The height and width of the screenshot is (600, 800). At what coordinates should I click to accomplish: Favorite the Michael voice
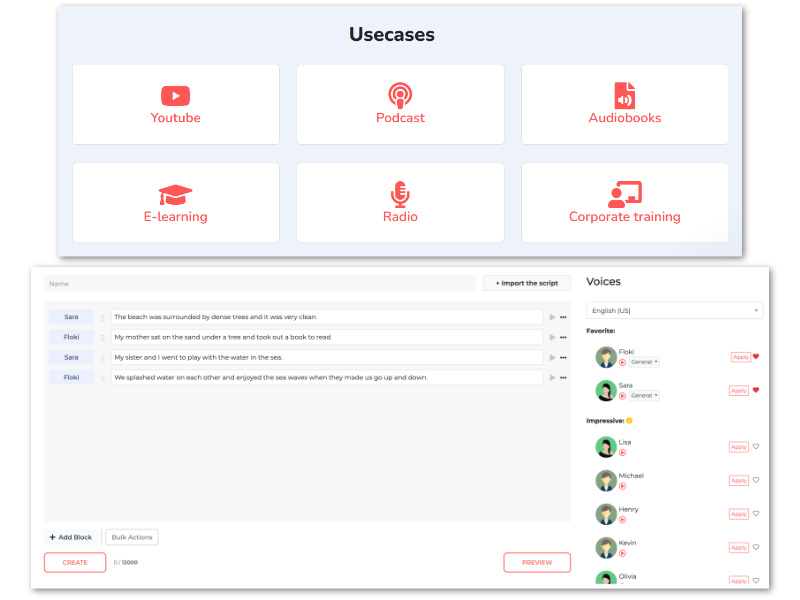(756, 480)
